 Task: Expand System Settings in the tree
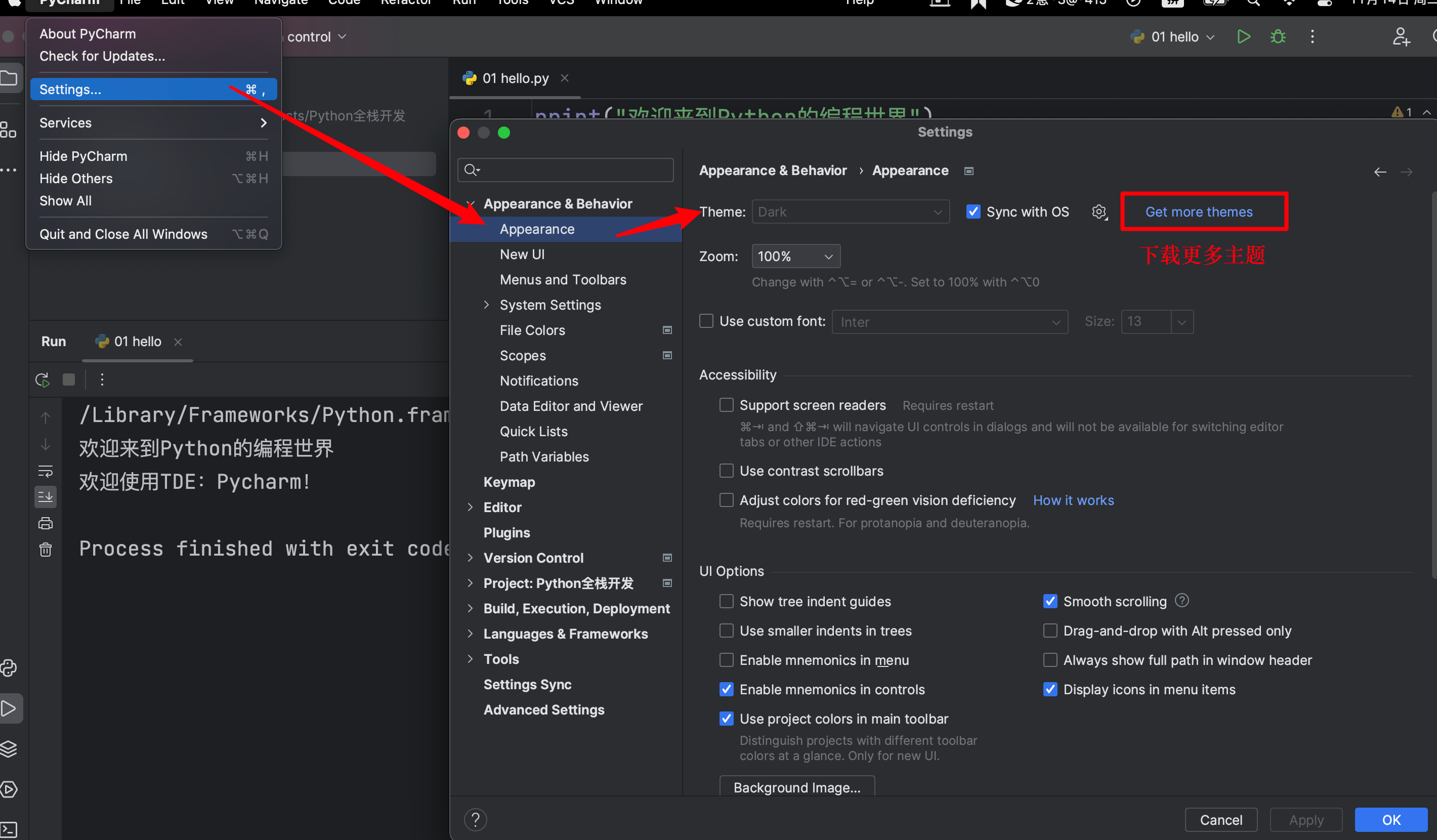pos(486,305)
